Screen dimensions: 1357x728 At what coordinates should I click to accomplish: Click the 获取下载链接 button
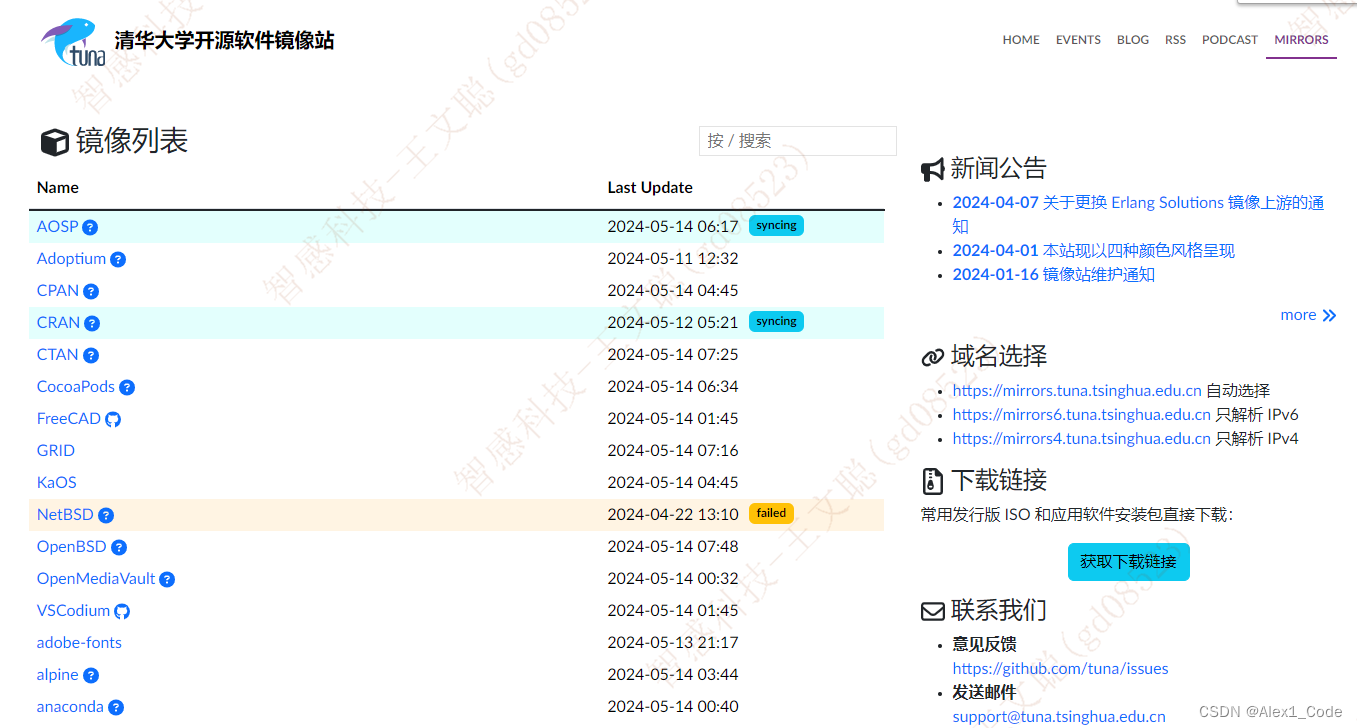[x=1129, y=562]
